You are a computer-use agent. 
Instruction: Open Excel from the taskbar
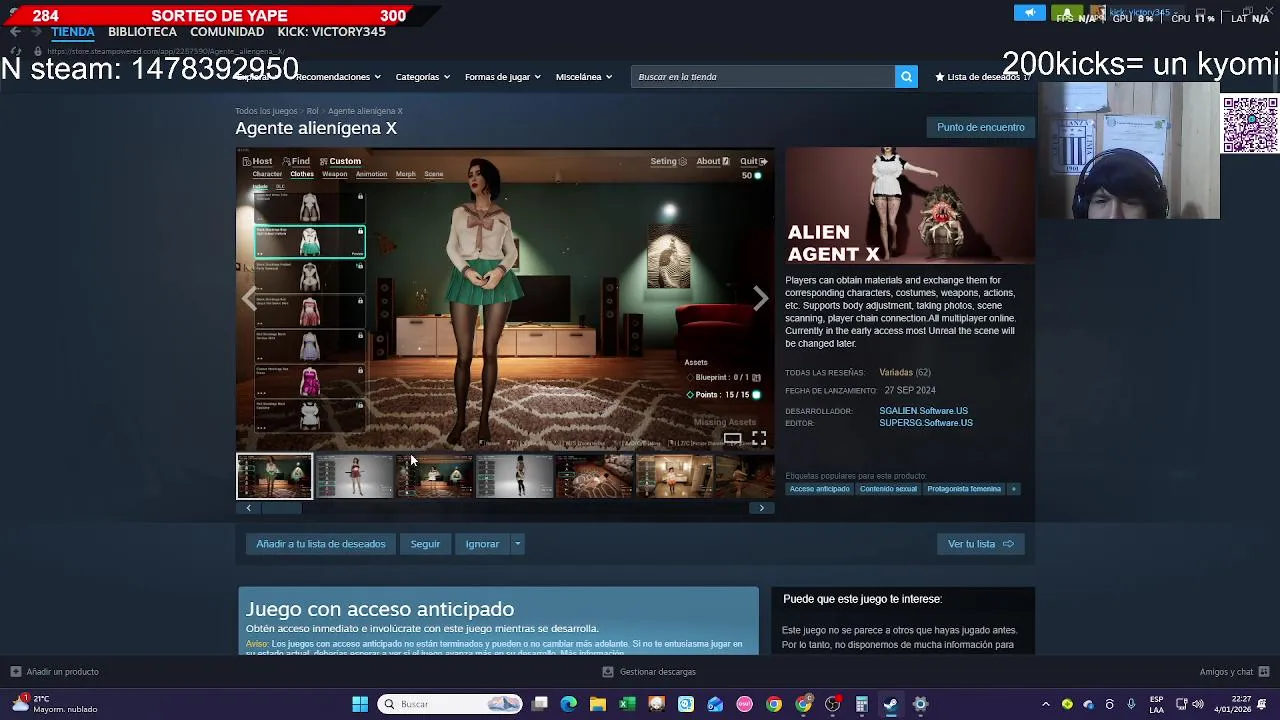tap(627, 704)
